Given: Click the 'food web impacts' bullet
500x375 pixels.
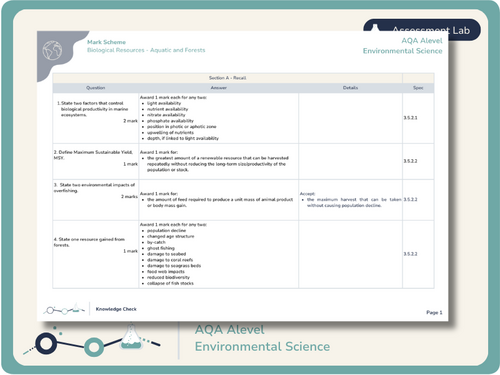Looking at the screenshot, I should [x=166, y=272].
